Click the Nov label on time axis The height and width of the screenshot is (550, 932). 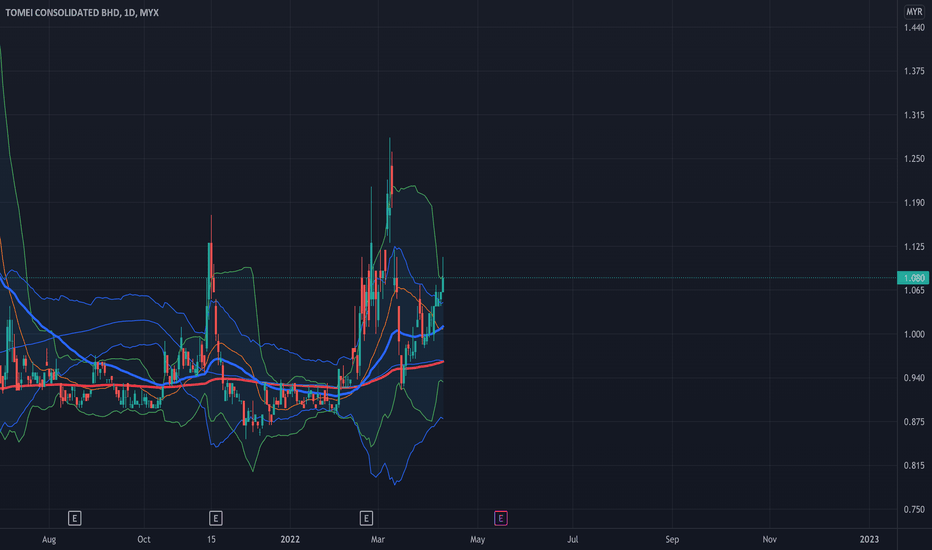coord(769,540)
